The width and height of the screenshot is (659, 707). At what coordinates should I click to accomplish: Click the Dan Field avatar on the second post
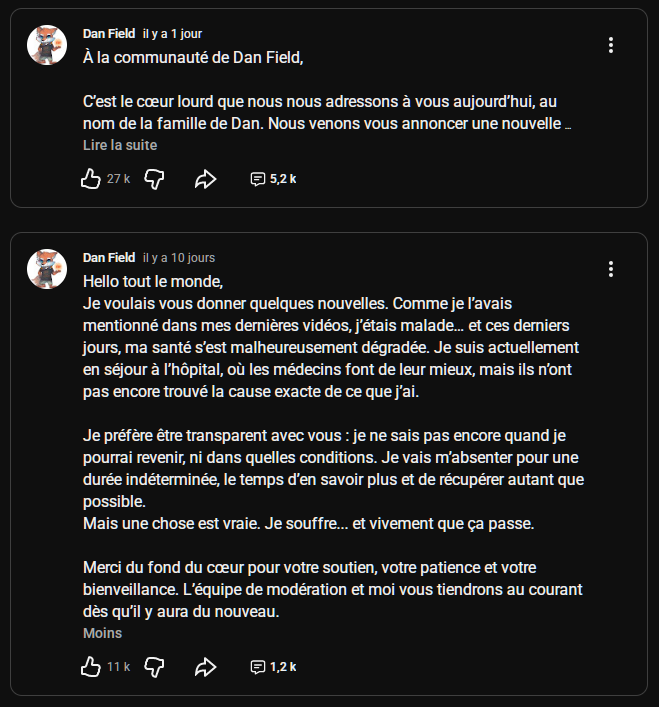(x=46, y=269)
